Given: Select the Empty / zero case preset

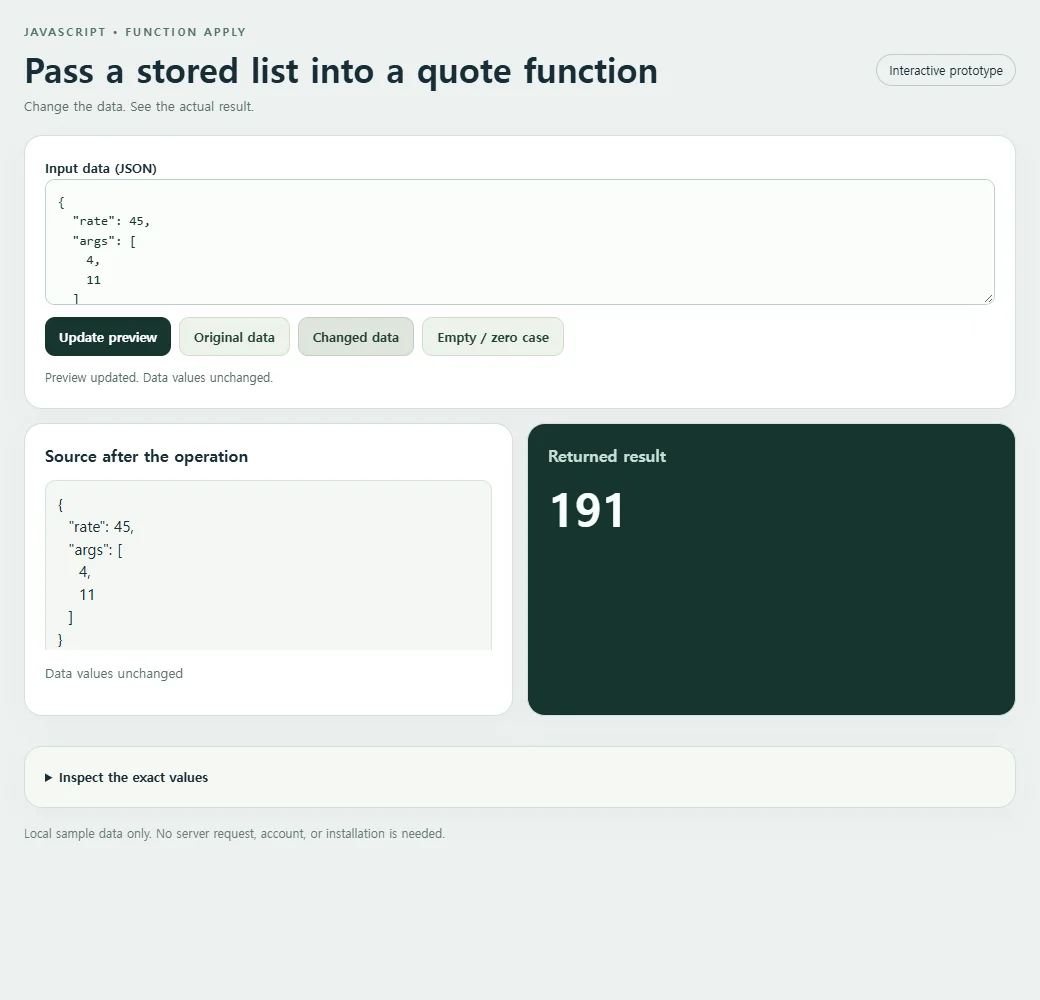Looking at the screenshot, I should coord(493,337).
